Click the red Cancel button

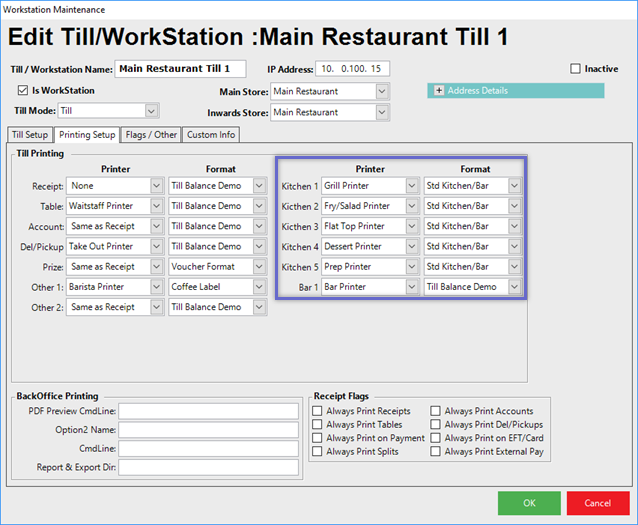597,503
